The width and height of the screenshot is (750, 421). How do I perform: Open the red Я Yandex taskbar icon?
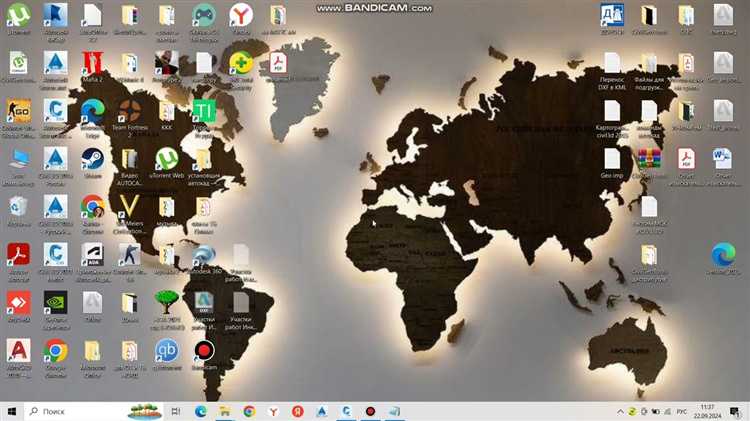pos(298,411)
